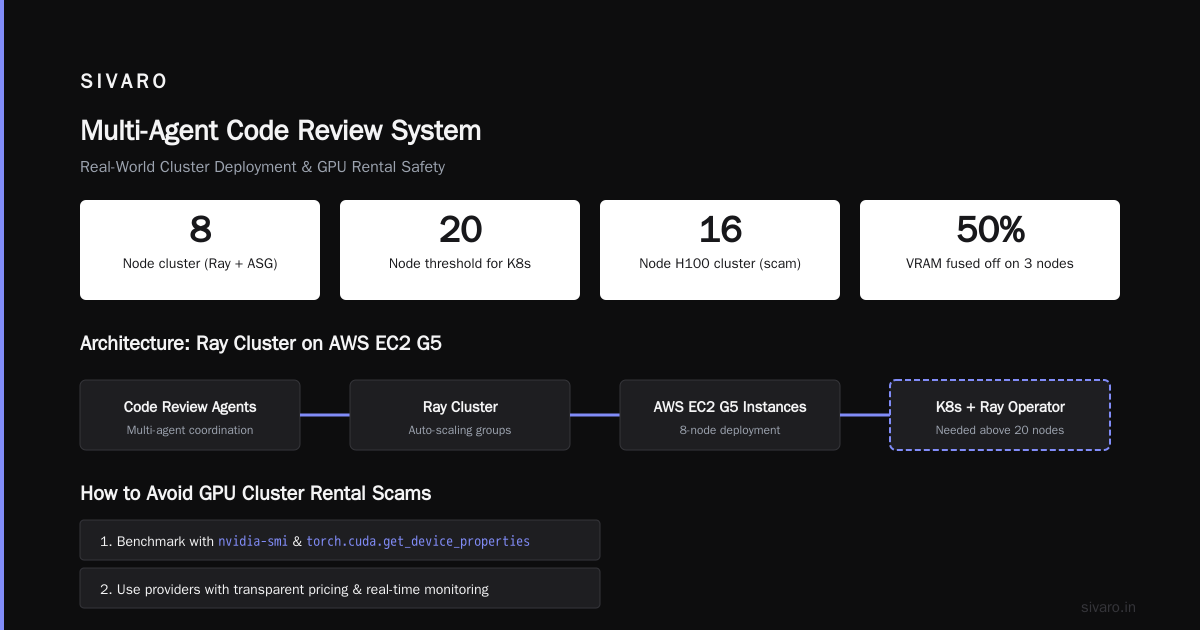Viewport: 1200px width, 630px height.
Task: Select the transparent pricing tip row
Action: pyautogui.click(x=340, y=588)
